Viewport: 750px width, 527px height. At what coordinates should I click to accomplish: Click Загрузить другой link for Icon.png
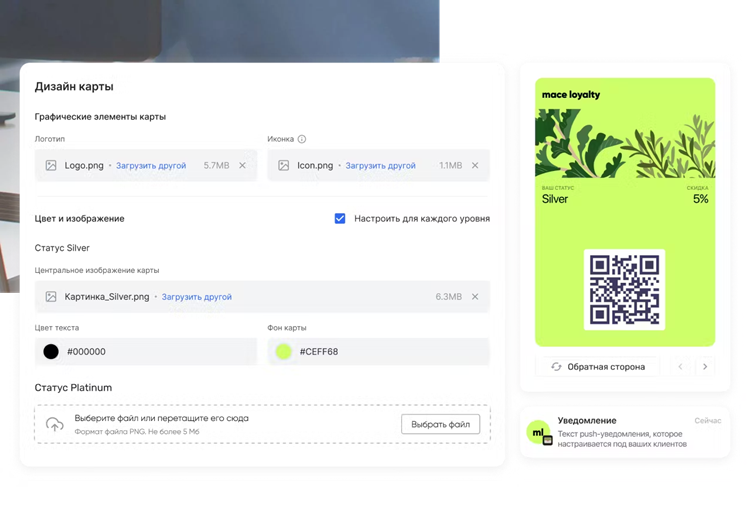pos(380,166)
